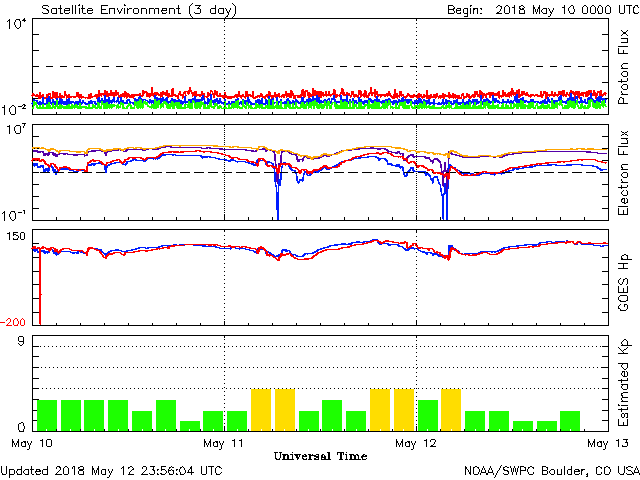Click the shortest green Kp bar on May 10
Viewport: 640px width, 480px height.
click(x=190, y=426)
